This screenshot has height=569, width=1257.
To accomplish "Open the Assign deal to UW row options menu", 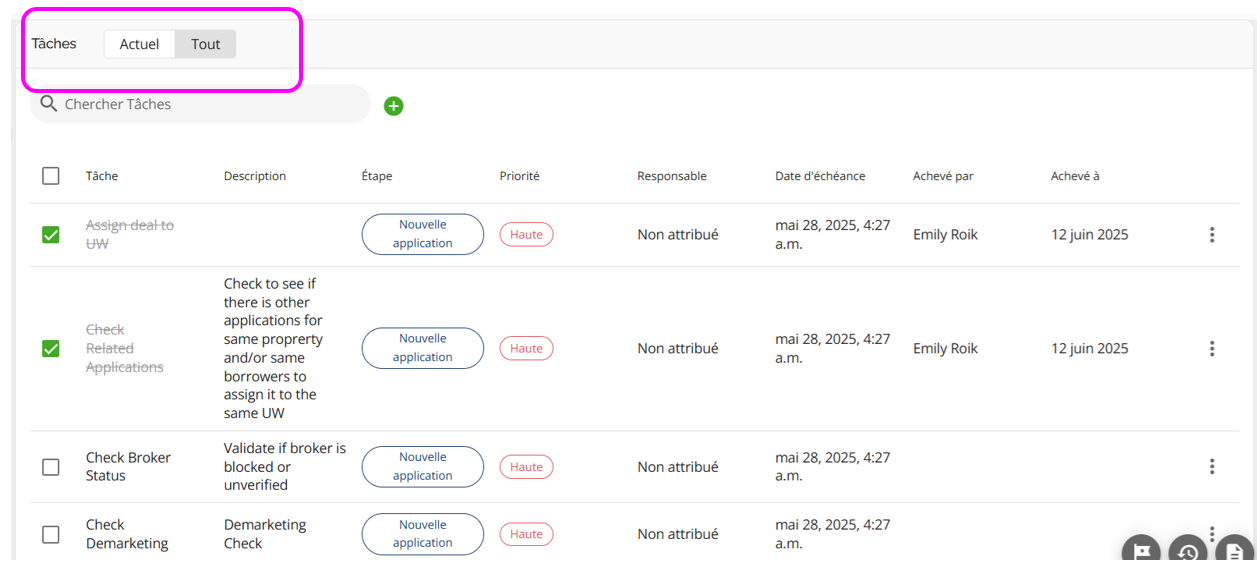I will (1212, 235).
